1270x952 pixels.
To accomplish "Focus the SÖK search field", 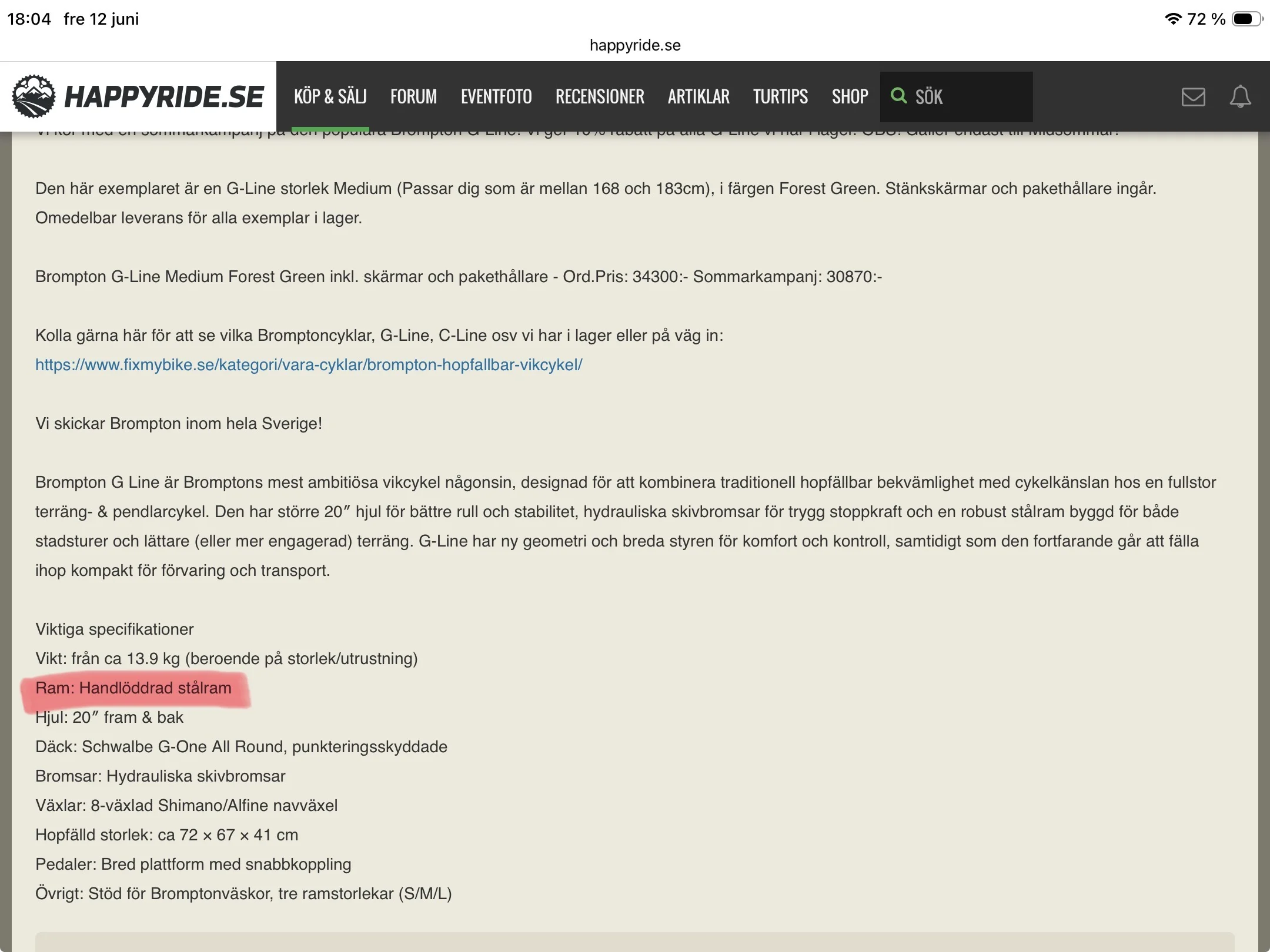I will pos(957,97).
